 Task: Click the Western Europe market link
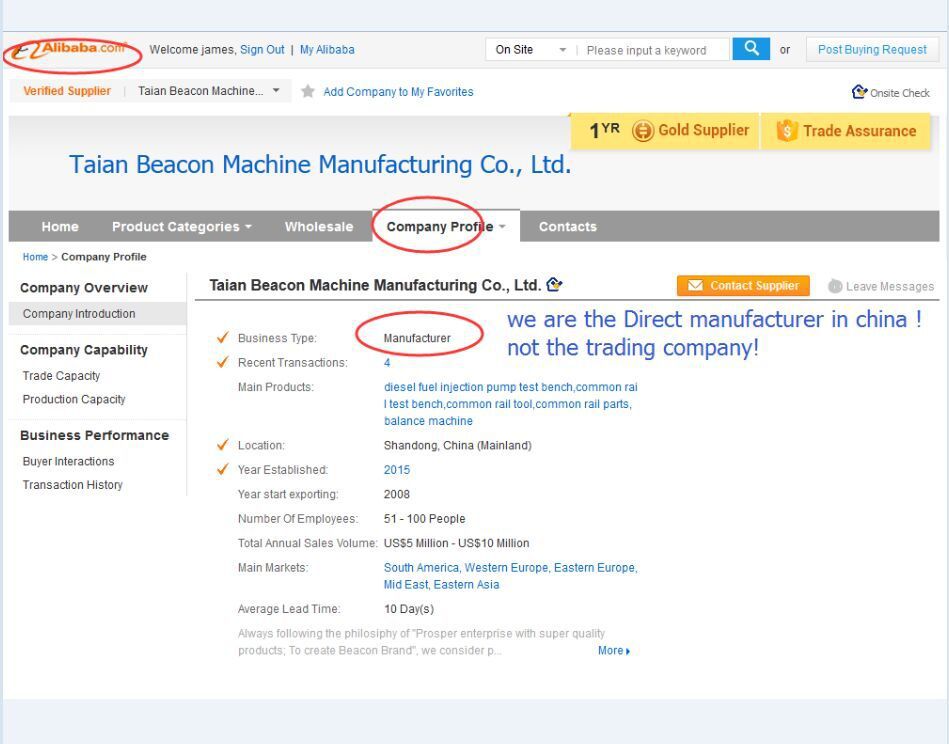click(x=506, y=568)
